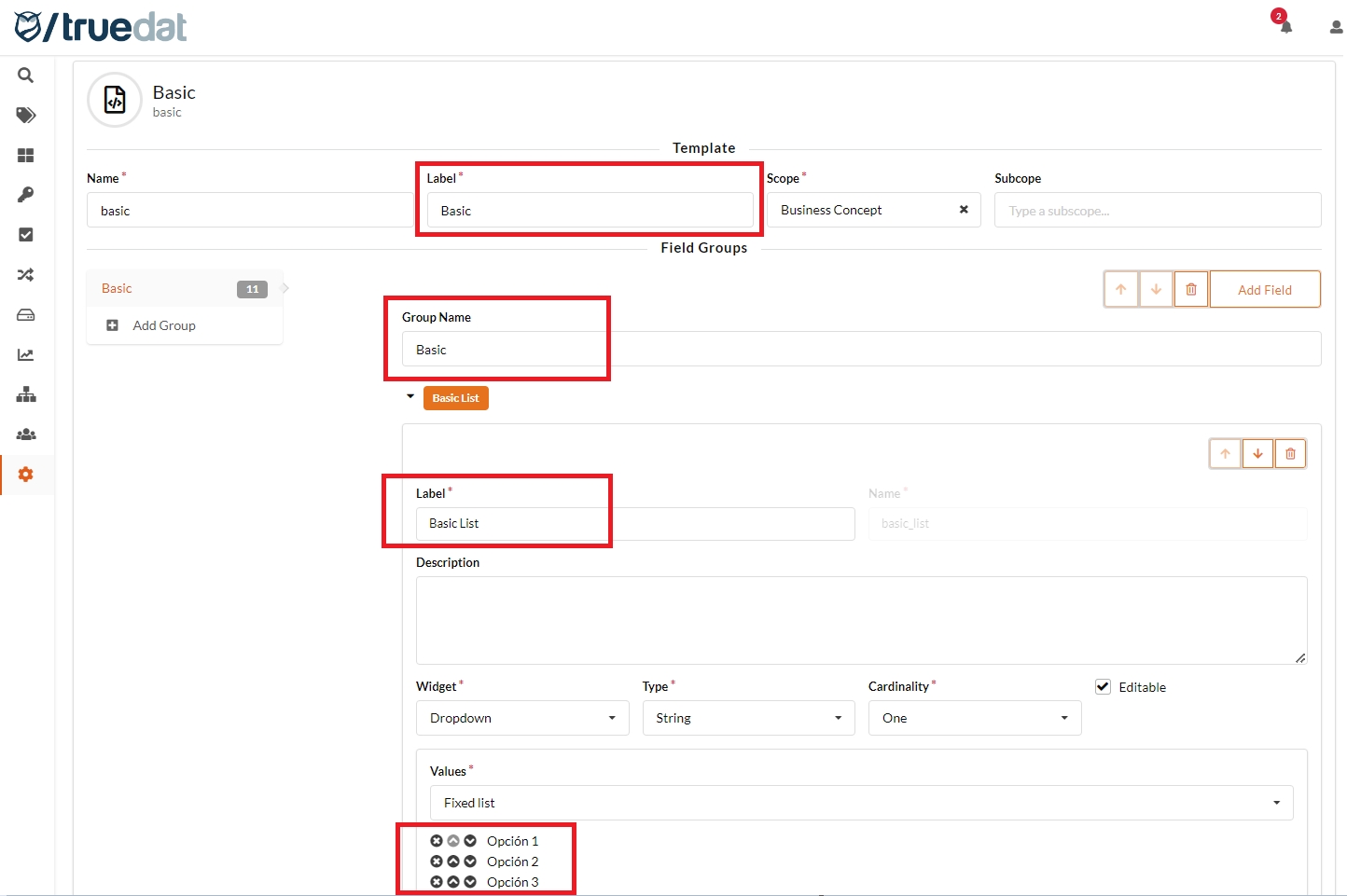
Task: Open the notifications bell icon
Action: 1285,26
